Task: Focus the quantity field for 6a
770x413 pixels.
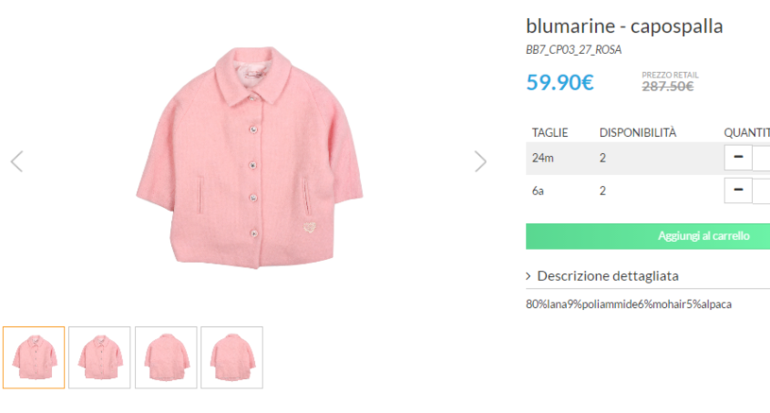Action: [762, 190]
